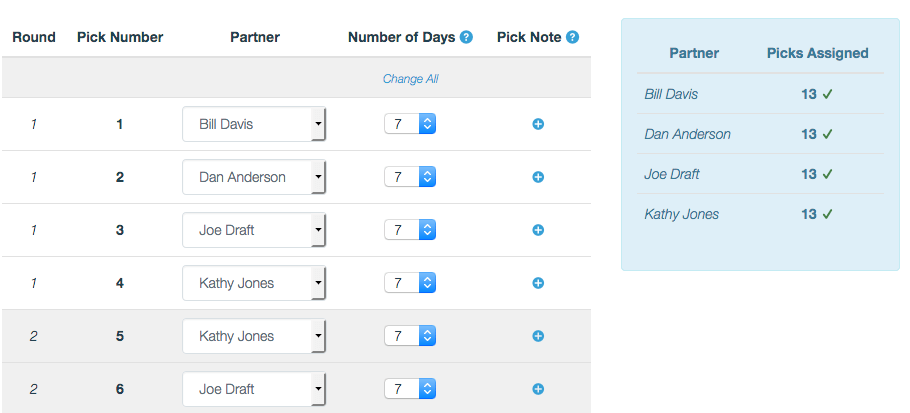
Task: Click the Number of Days help icon
Action: tap(466, 37)
